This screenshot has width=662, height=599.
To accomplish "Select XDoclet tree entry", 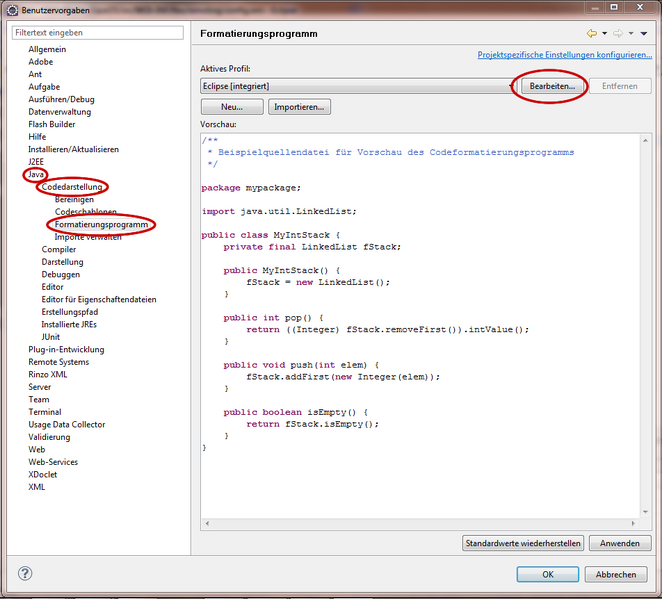I will [x=43, y=474].
